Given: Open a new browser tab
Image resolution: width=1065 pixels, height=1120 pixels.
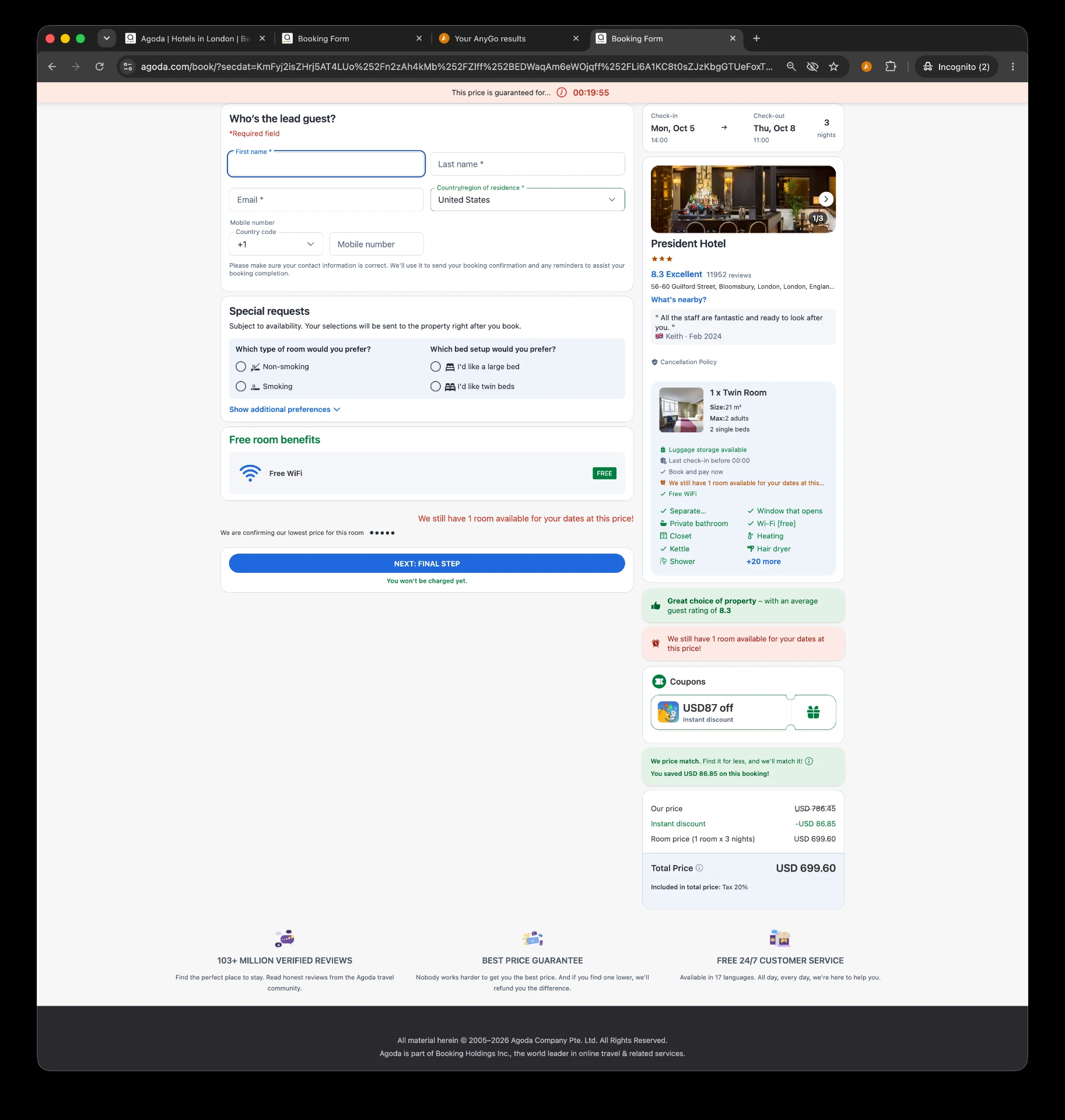Looking at the screenshot, I should [x=756, y=38].
